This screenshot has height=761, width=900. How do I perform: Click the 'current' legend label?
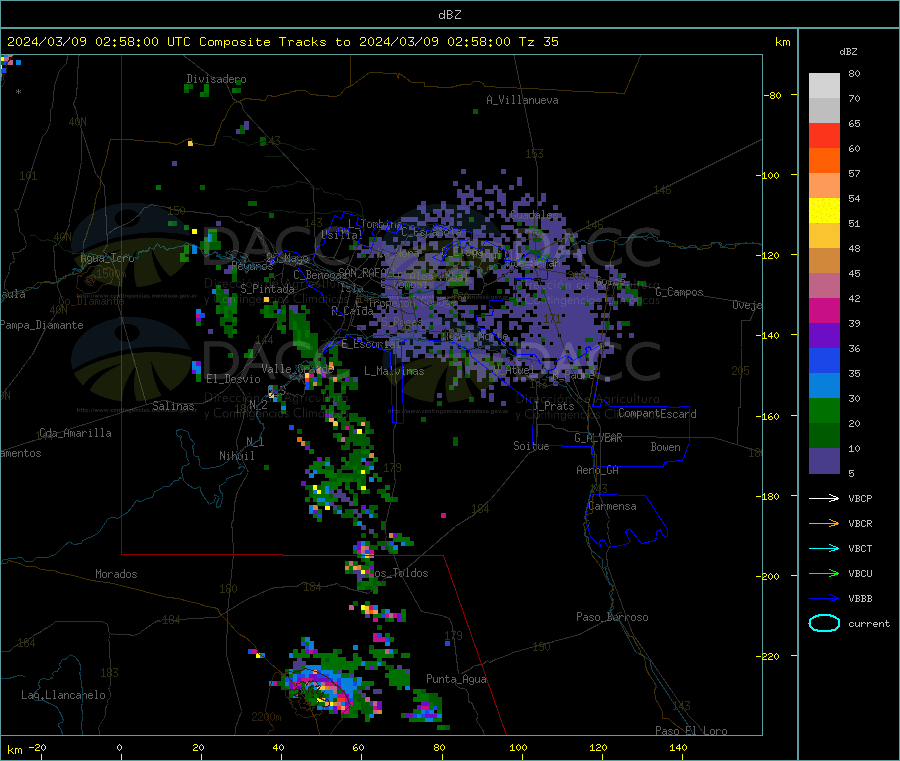pyautogui.click(x=868, y=623)
